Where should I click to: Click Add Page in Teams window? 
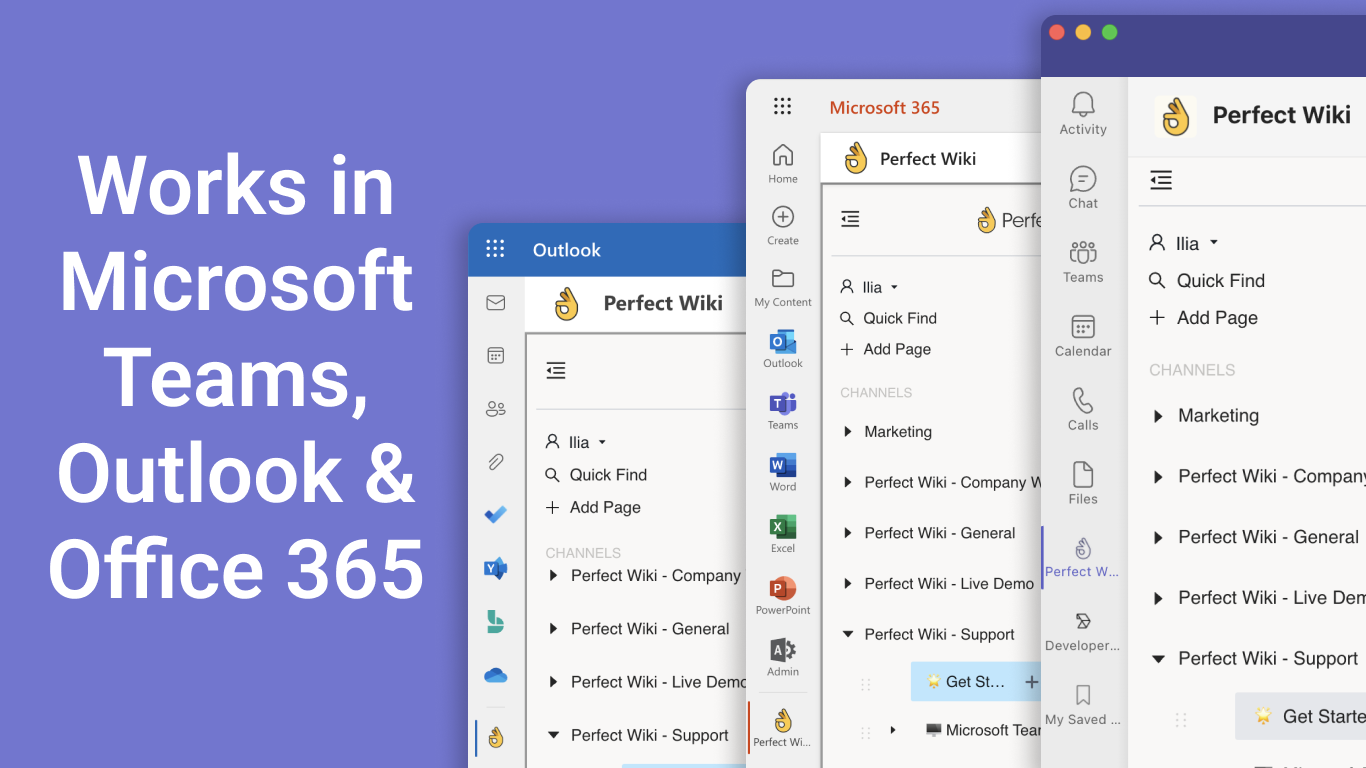[x=1203, y=318]
